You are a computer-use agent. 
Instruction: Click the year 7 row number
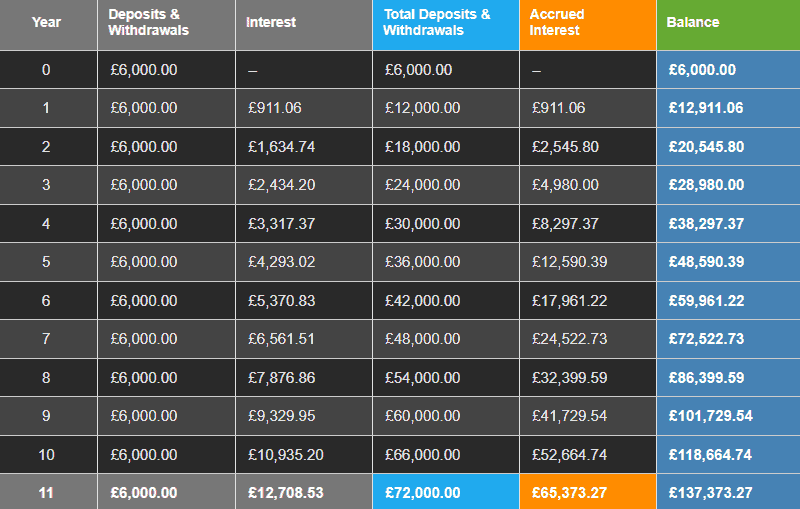46,339
